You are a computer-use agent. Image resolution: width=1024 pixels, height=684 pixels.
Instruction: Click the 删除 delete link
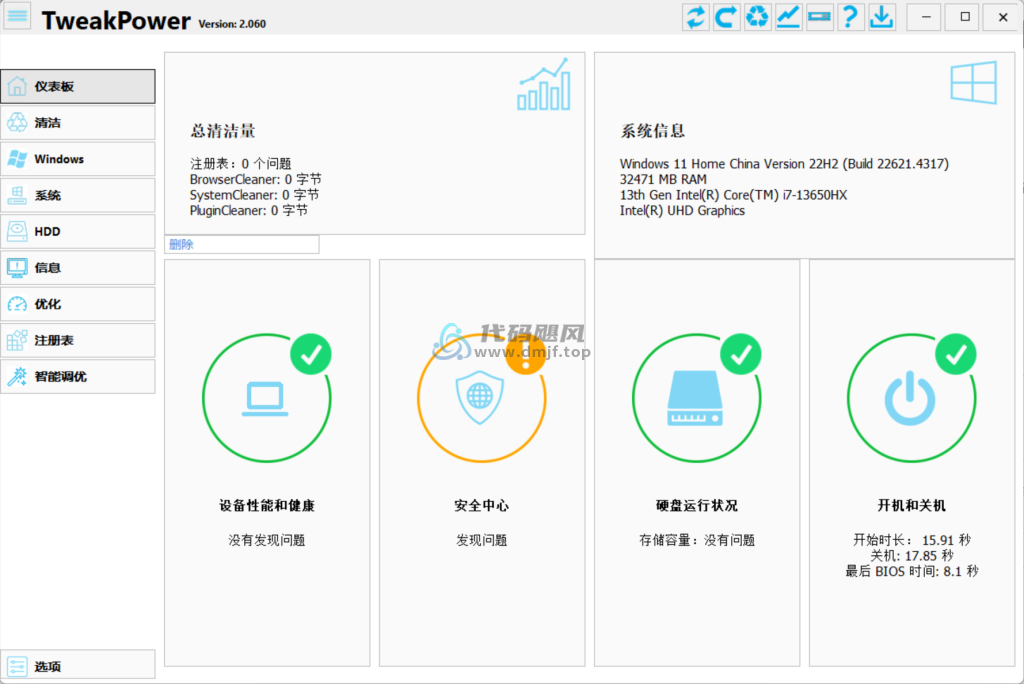click(x=181, y=244)
